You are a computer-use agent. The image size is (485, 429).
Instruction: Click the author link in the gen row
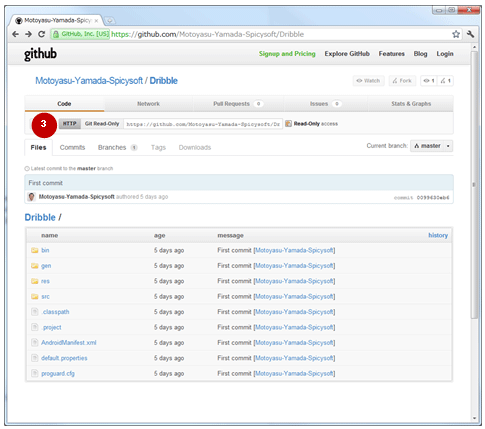click(x=294, y=266)
